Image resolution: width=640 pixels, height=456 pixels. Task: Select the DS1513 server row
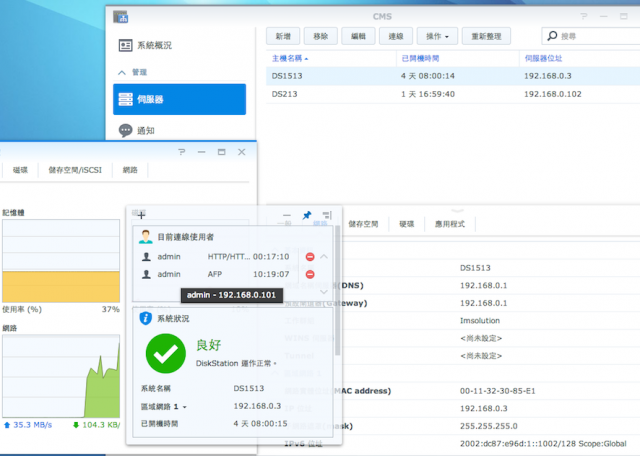tap(453, 76)
